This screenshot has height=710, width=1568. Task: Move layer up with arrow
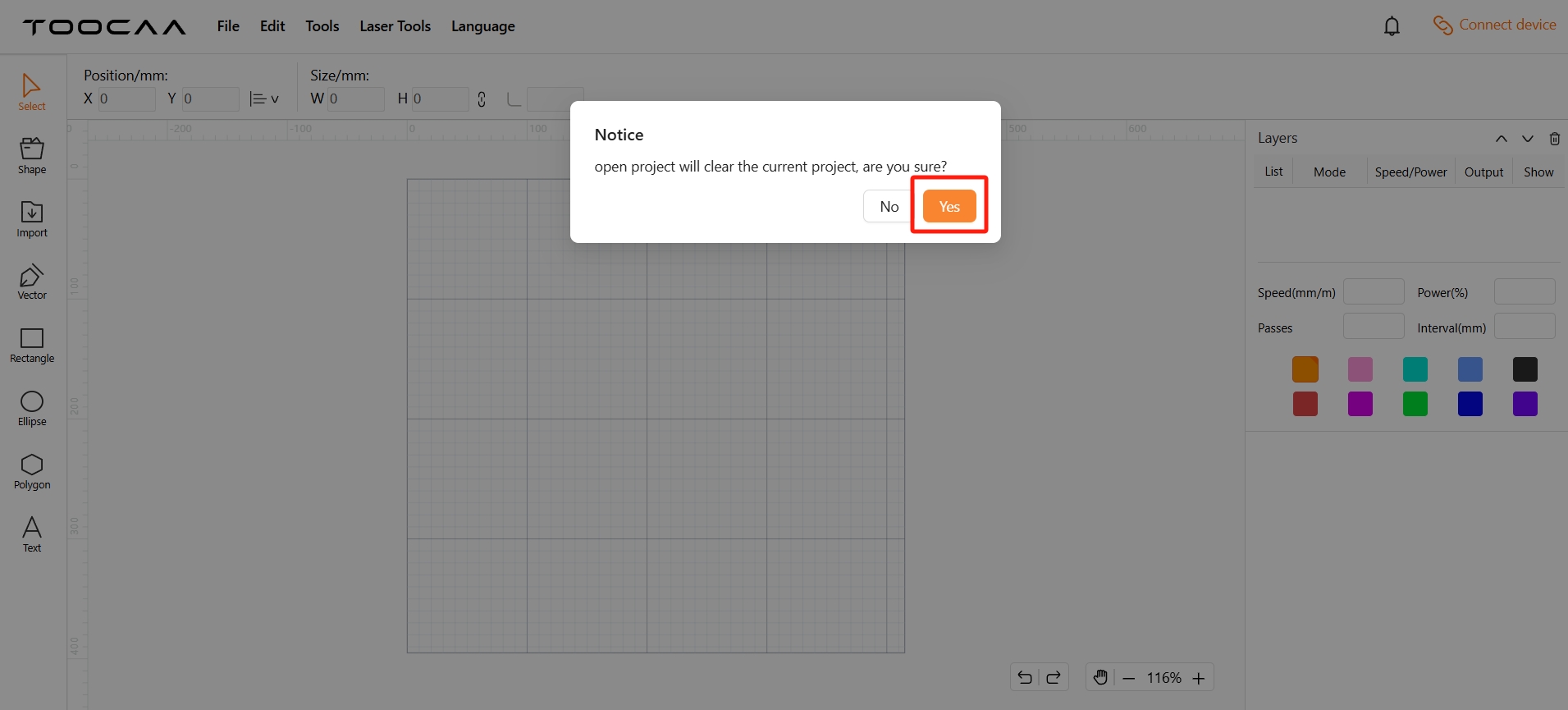click(1502, 139)
